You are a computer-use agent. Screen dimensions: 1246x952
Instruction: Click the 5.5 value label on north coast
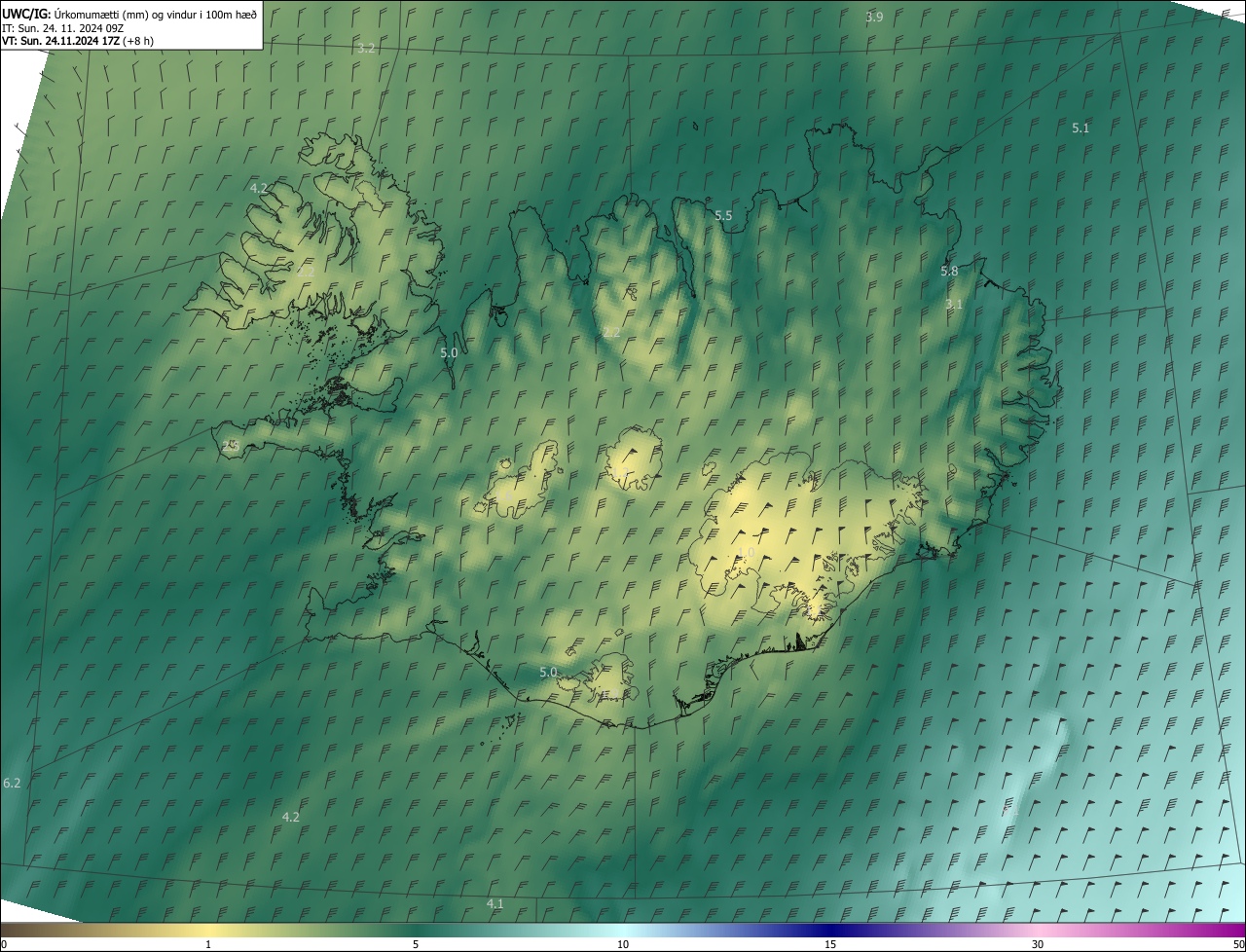tap(723, 215)
